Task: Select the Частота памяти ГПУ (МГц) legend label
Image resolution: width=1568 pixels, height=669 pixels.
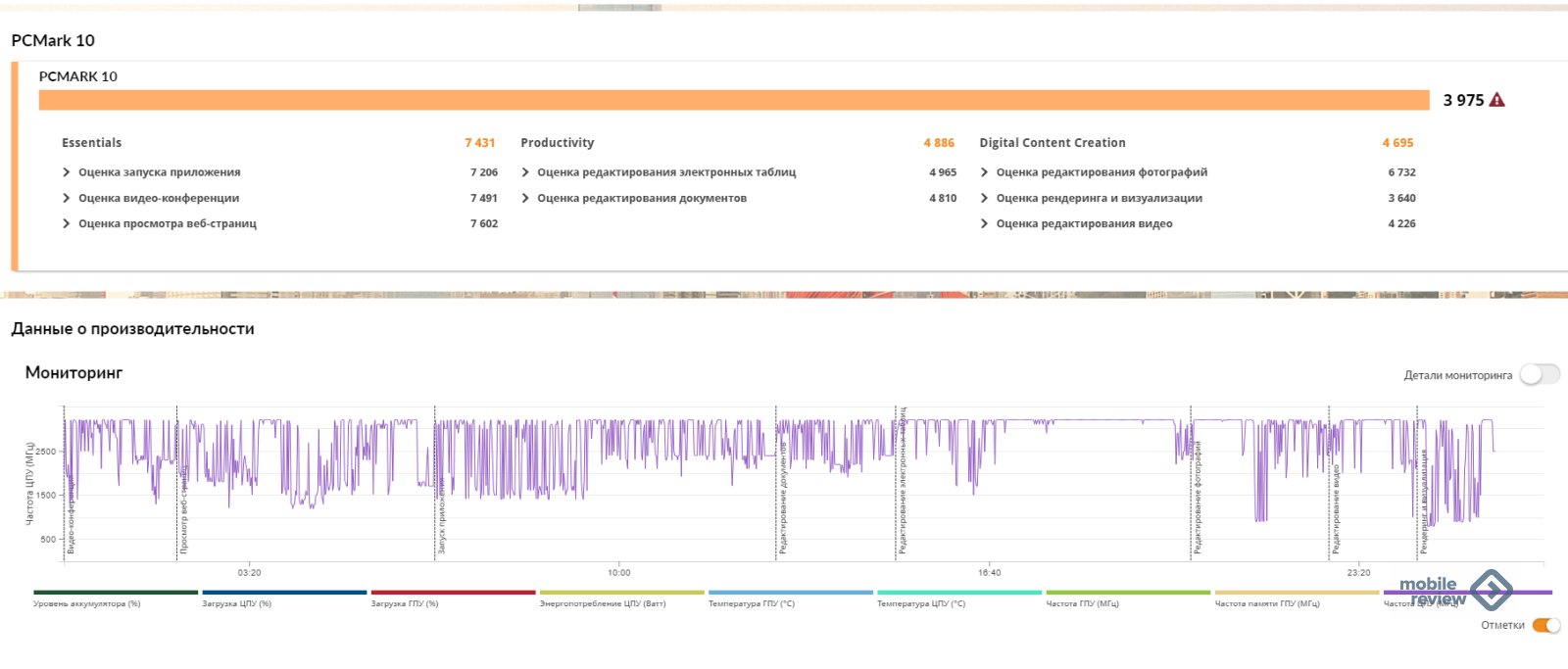Action: 1267,604
